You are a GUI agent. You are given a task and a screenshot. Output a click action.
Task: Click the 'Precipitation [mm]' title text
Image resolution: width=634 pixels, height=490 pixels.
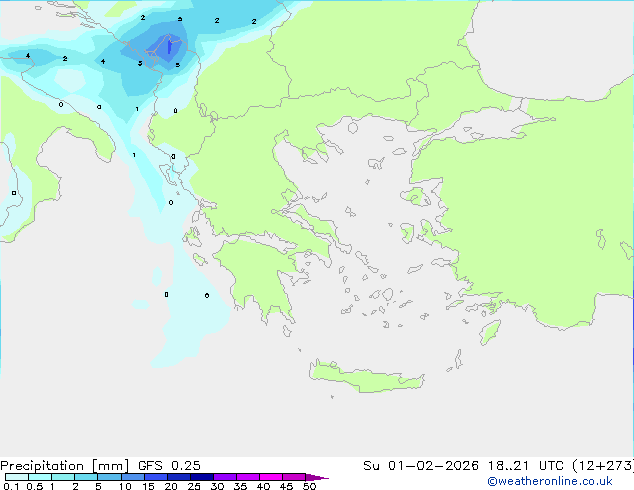(x=65, y=466)
